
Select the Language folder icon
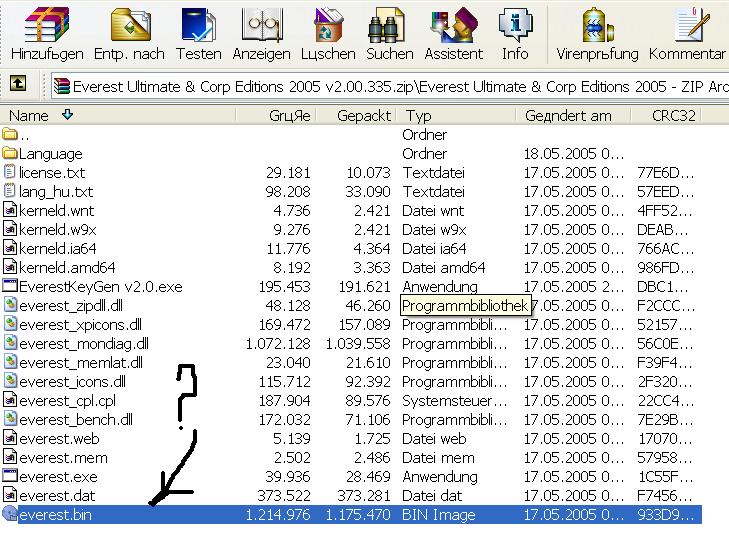tap(9, 153)
